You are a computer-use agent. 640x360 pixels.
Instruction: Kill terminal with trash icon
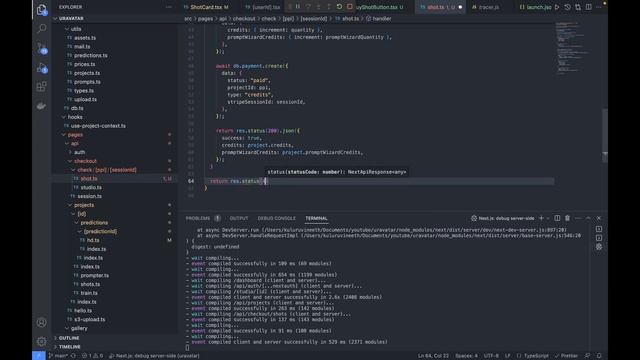click(567, 218)
